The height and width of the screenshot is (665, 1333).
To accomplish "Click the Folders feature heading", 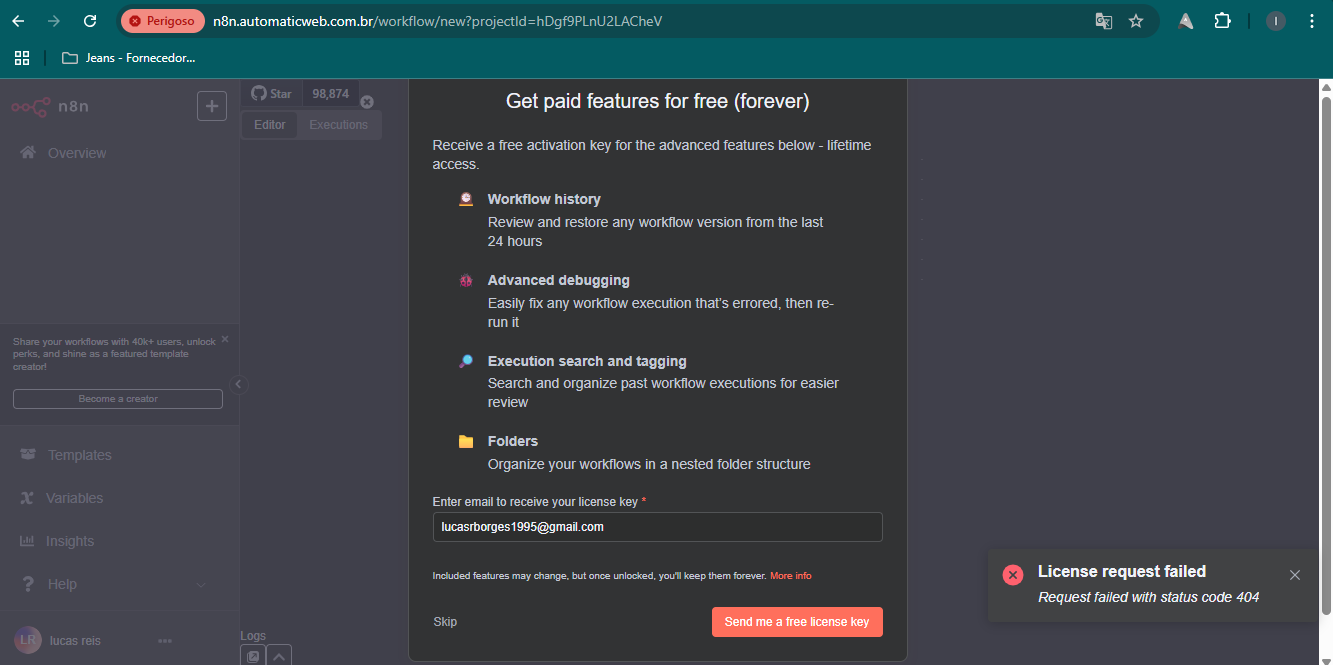I will pyautogui.click(x=513, y=441).
